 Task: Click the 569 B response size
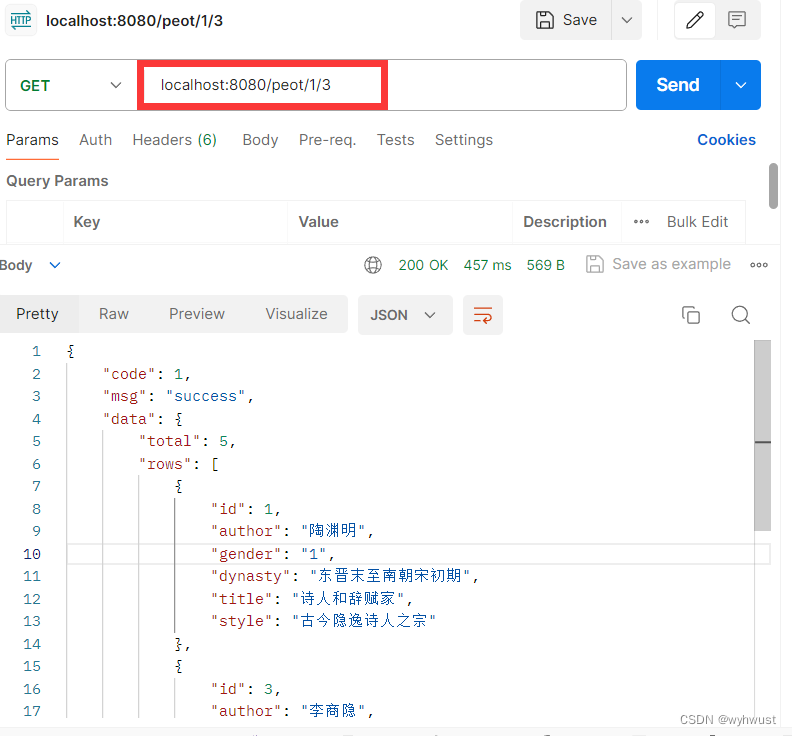pyautogui.click(x=546, y=265)
